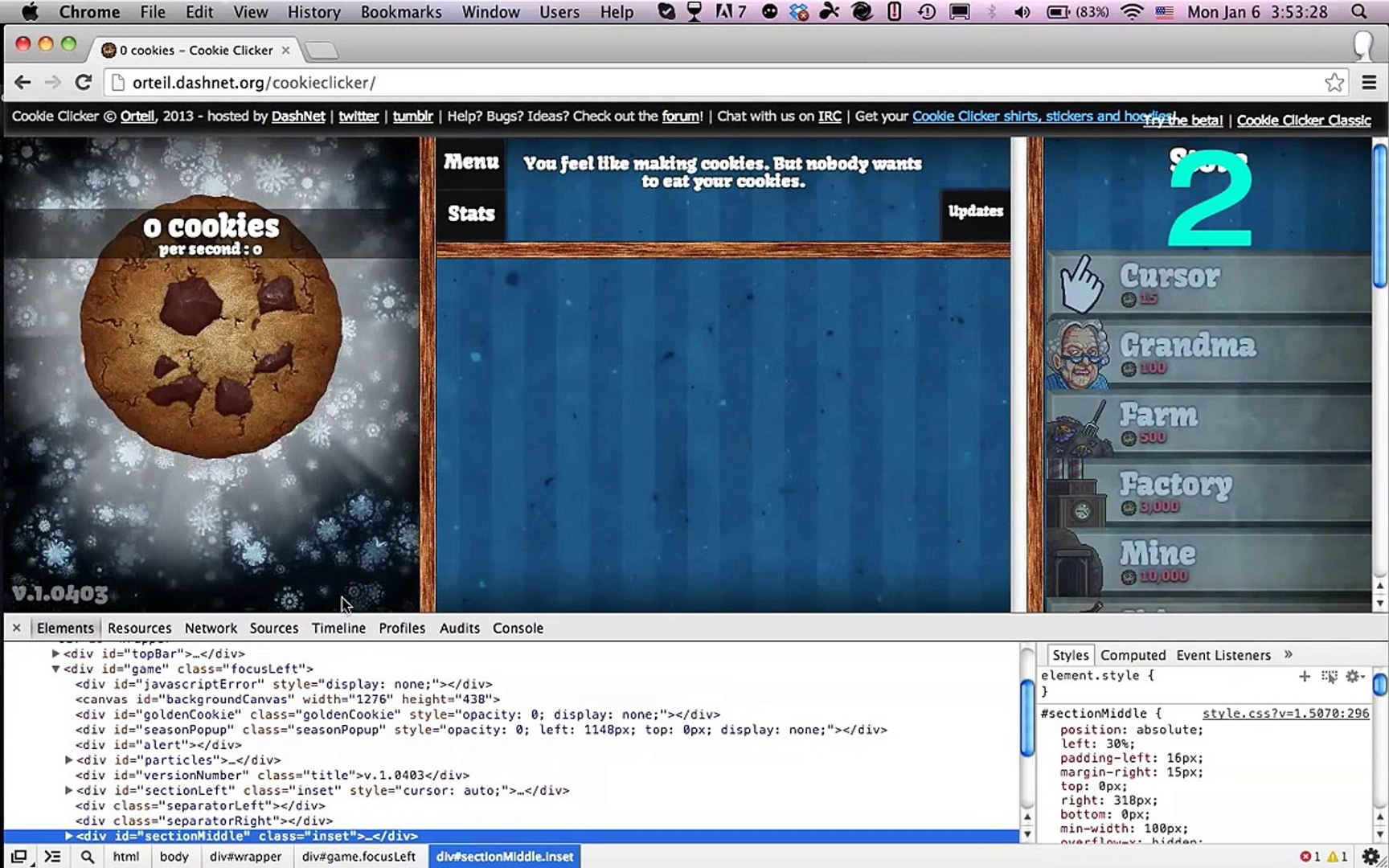
Task: Expand the particles div node
Action: click(x=68, y=759)
